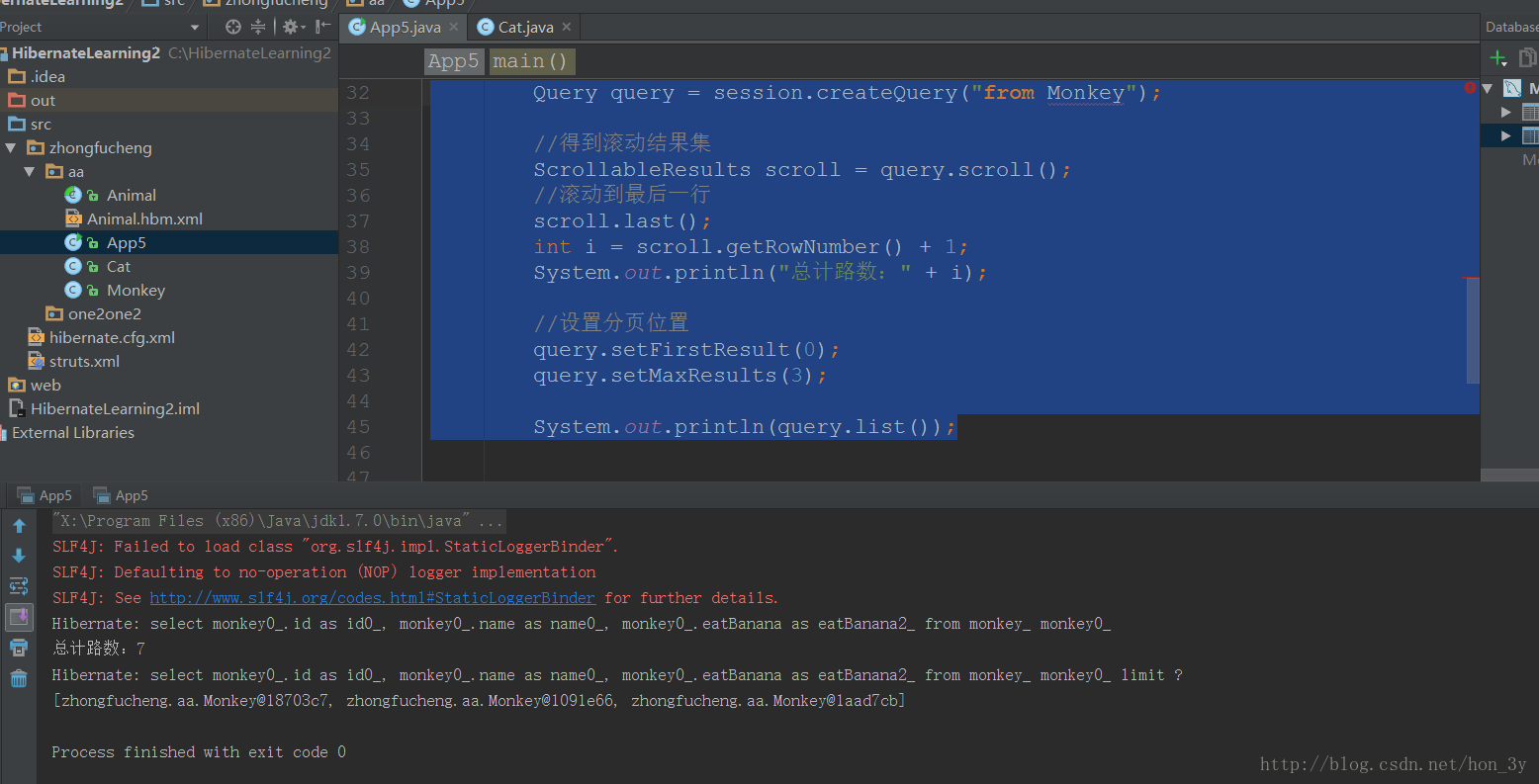1539x784 pixels.
Task: Open the slf4j StaticLoggerBinder link
Action: click(x=372, y=597)
